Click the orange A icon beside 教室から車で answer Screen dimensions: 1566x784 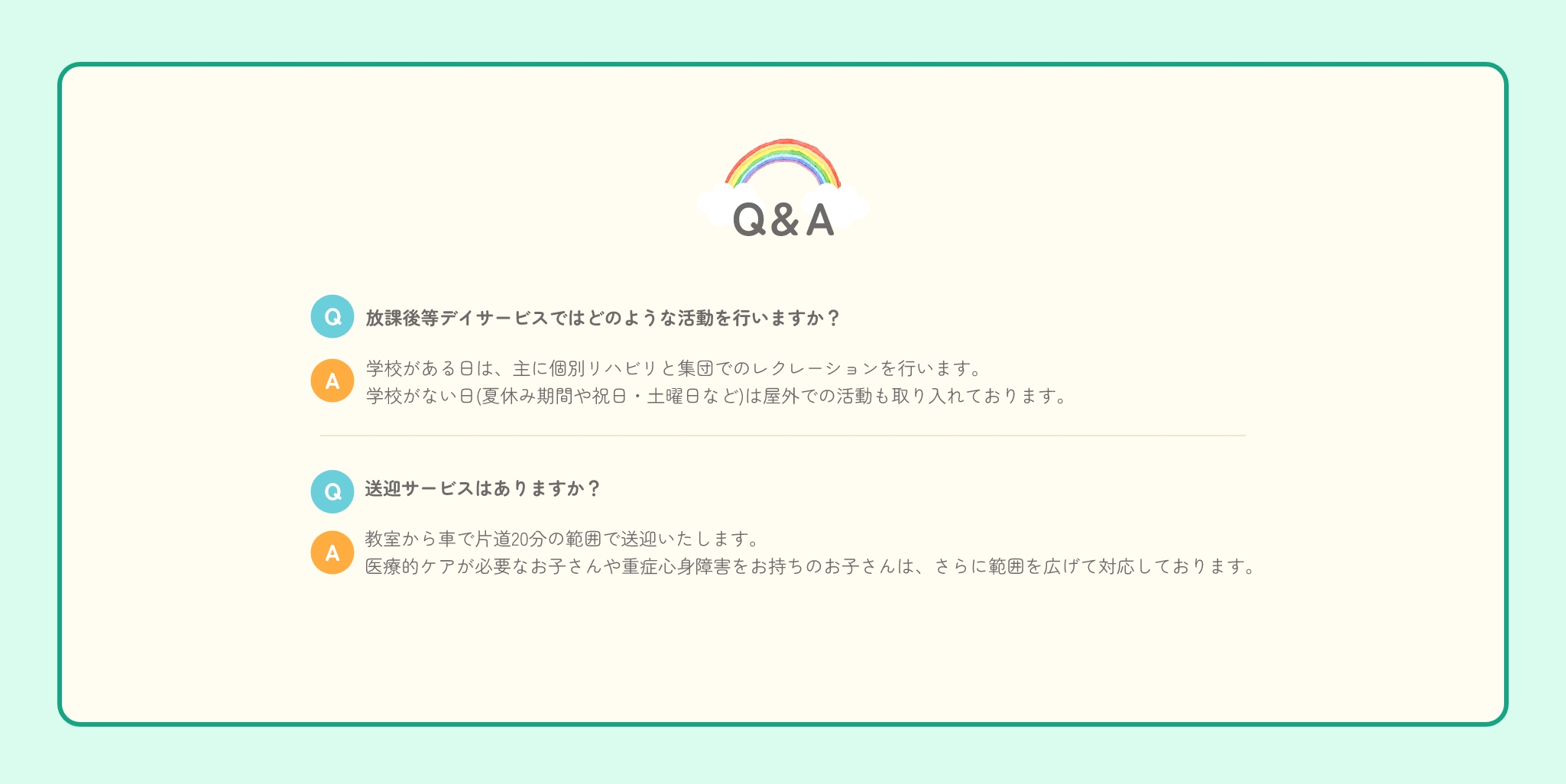pyautogui.click(x=332, y=552)
